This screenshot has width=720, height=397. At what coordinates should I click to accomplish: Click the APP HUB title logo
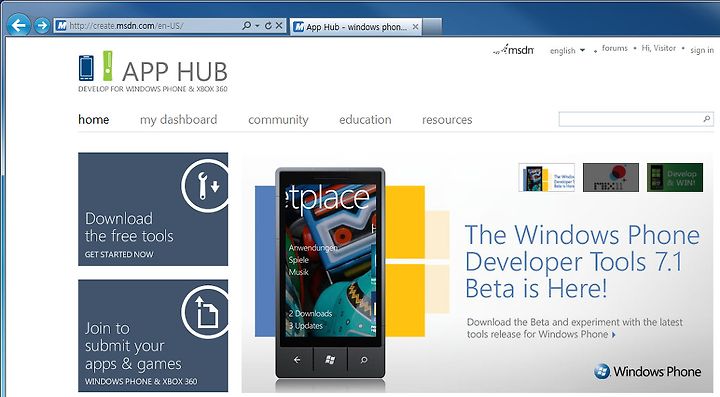[x=175, y=71]
